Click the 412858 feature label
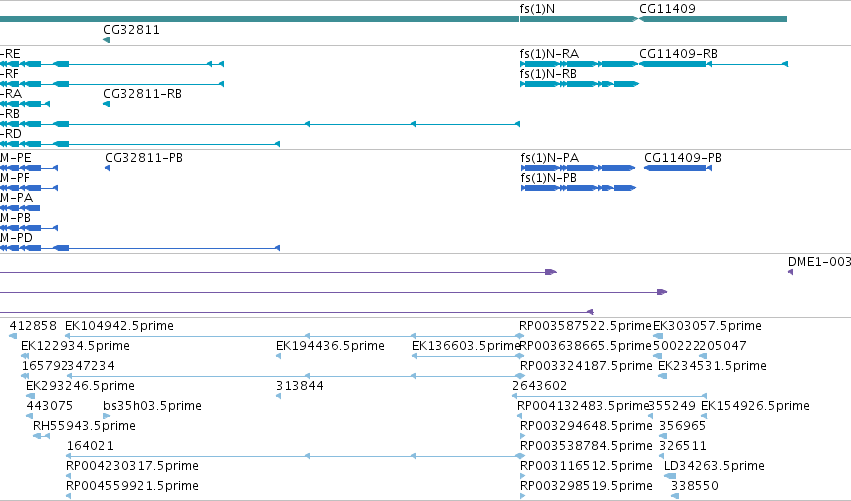 pos(33,326)
